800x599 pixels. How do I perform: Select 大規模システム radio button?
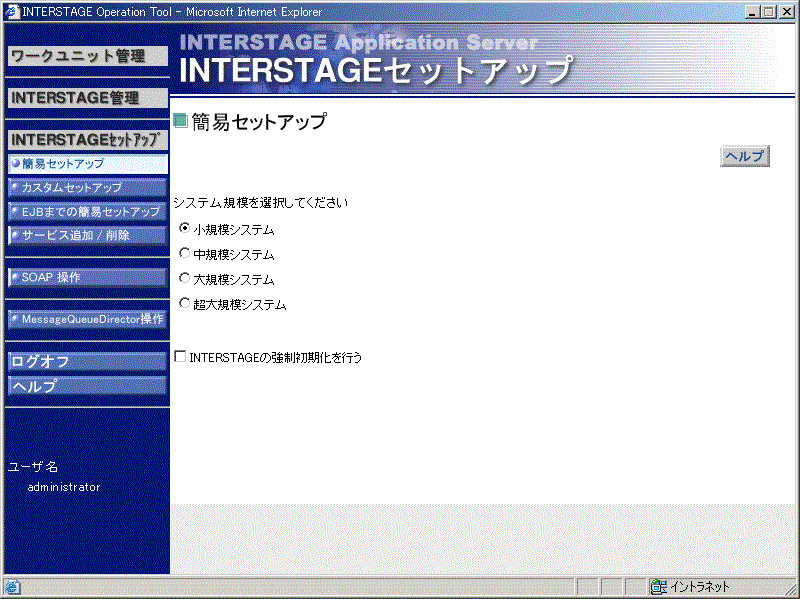[x=184, y=278]
